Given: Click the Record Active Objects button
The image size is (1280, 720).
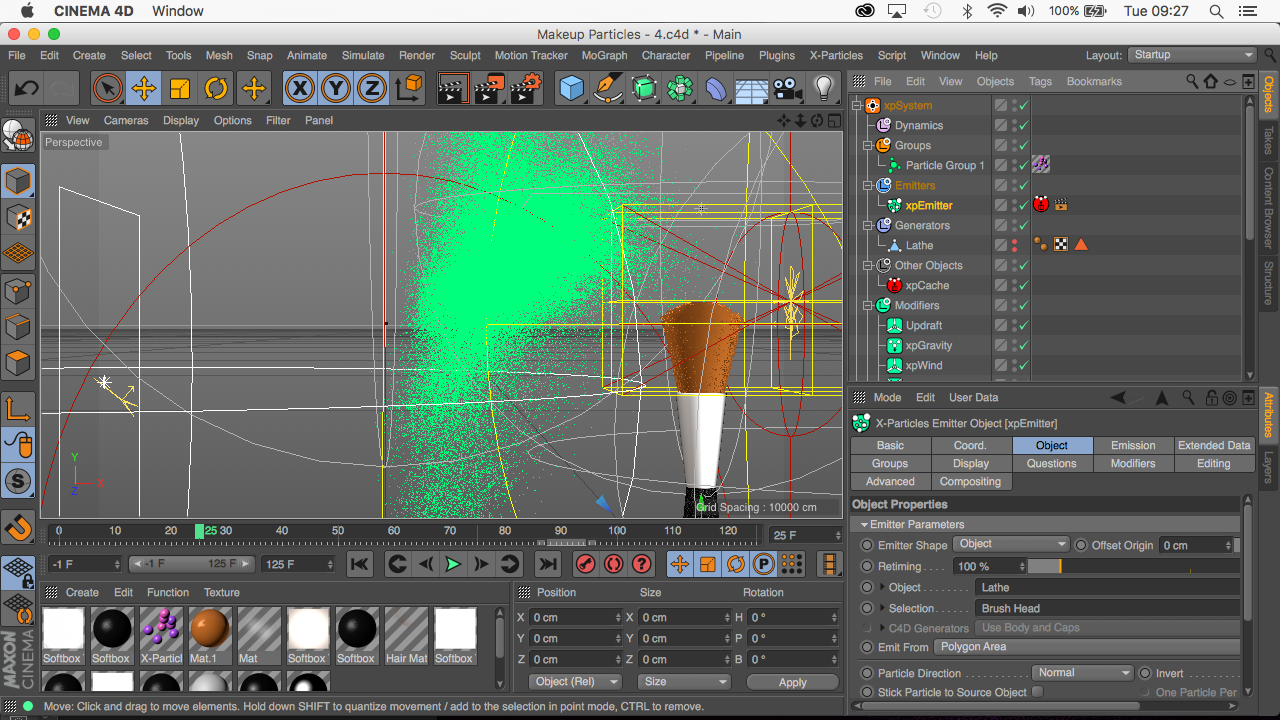Looking at the screenshot, I should pyautogui.click(x=586, y=564).
